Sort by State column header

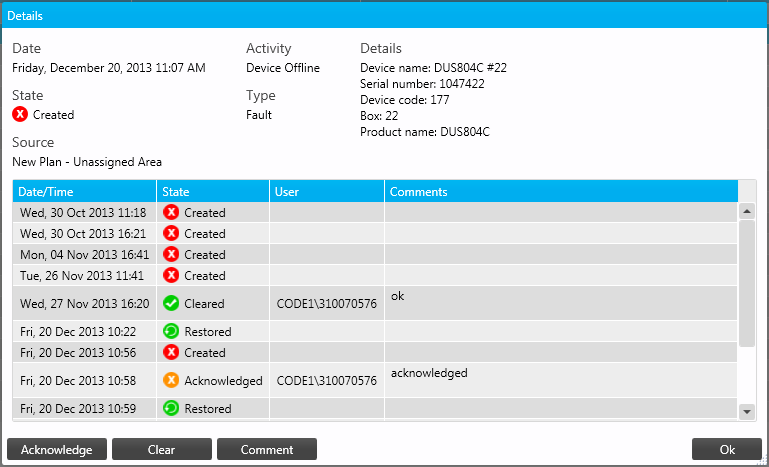click(213, 191)
